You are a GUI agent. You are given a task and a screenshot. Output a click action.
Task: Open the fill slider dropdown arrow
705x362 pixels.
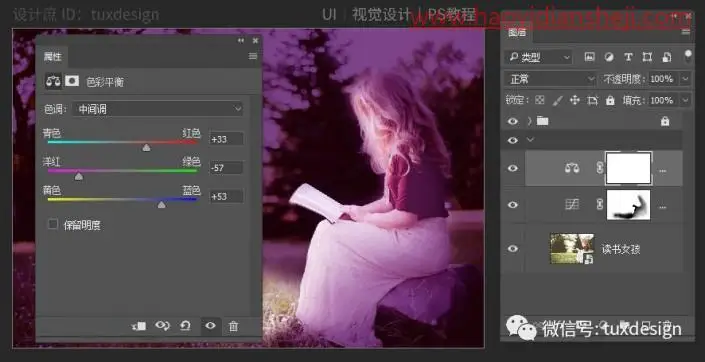point(685,100)
